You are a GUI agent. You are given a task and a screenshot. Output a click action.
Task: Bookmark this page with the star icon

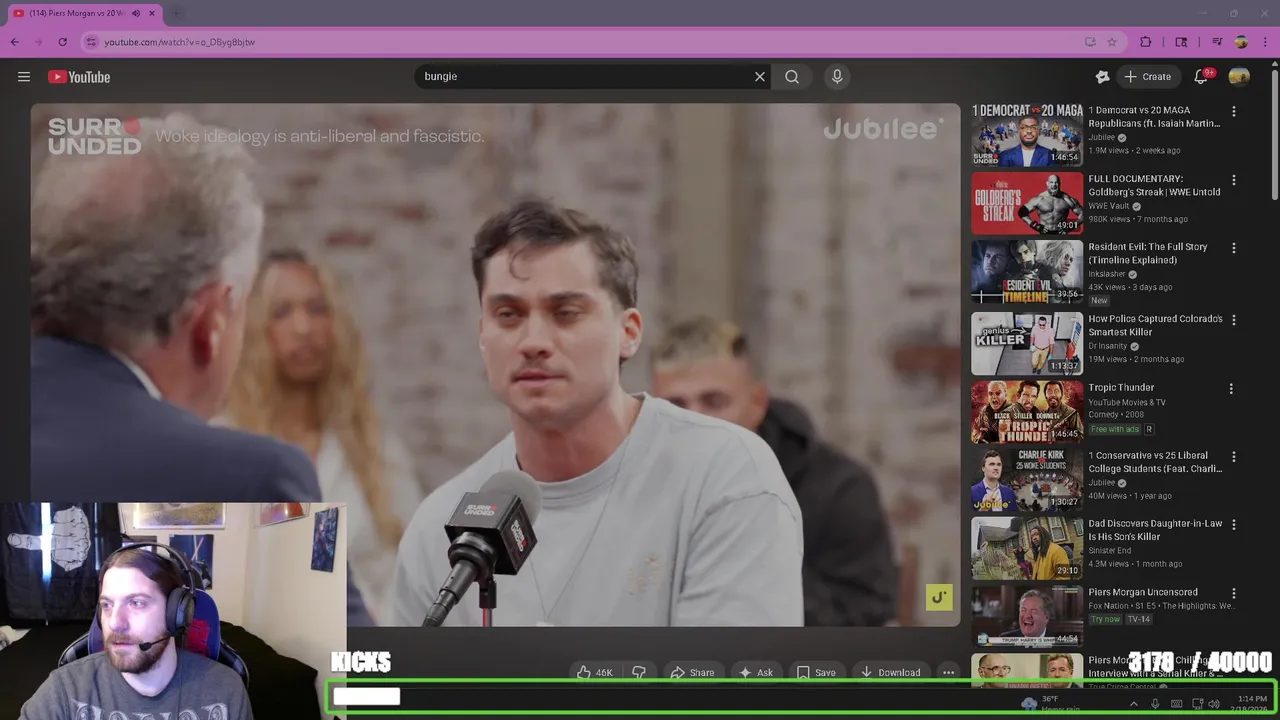point(1112,42)
